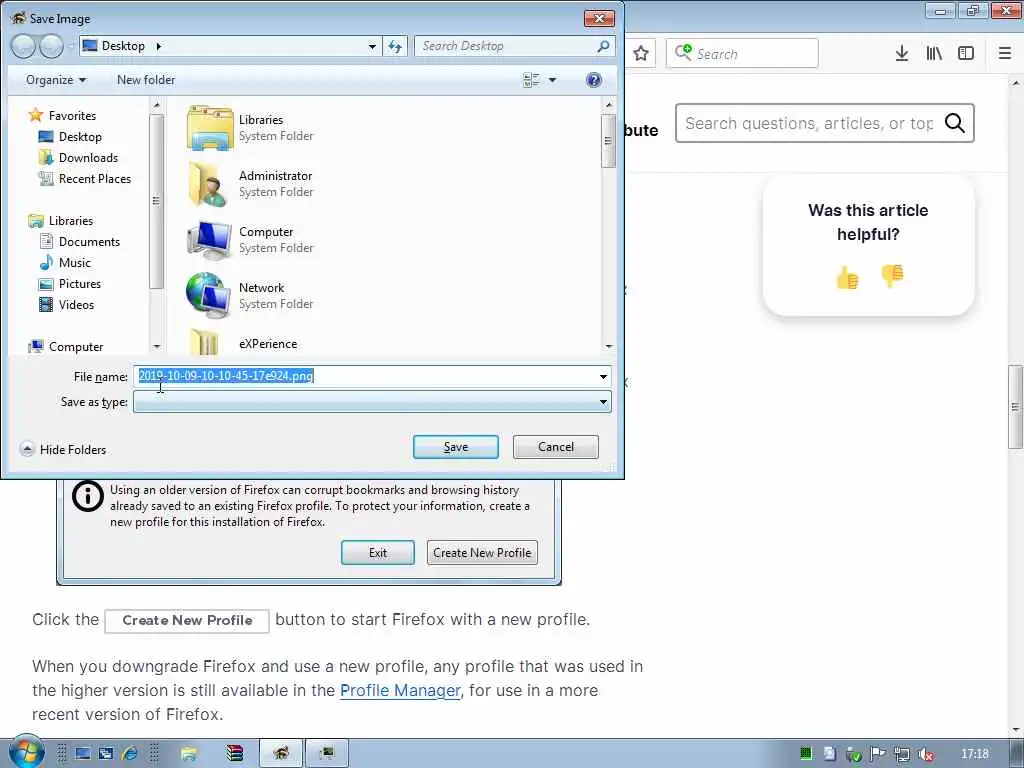Bookmark this page with the star icon

click(x=641, y=54)
